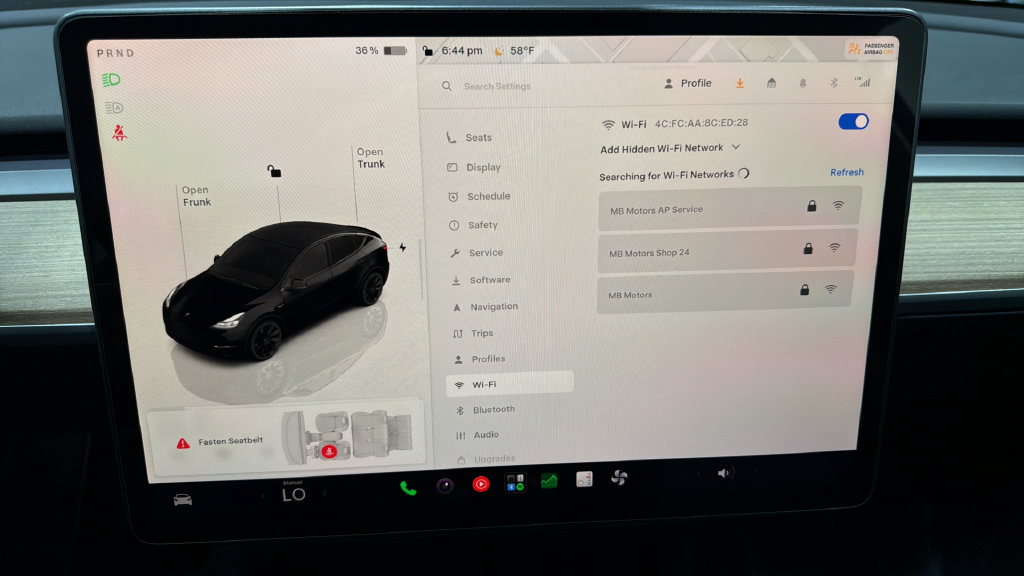This screenshot has height=576, width=1024.
Task: Open the calendar app in dock
Action: 584,479
